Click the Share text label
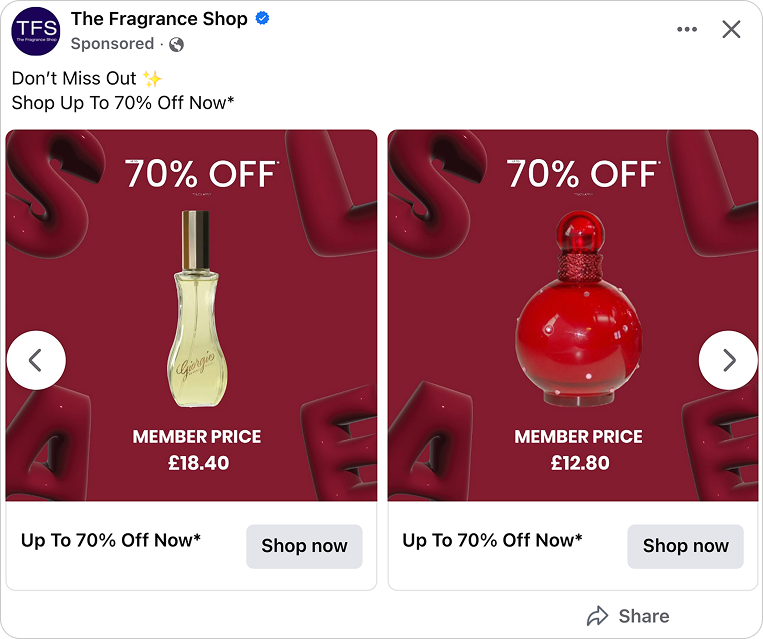 coord(643,616)
